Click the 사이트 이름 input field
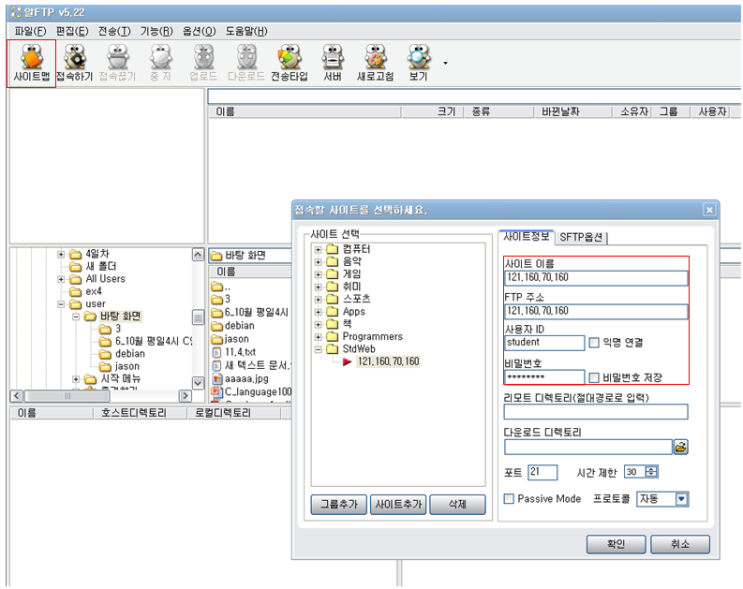This screenshot has height=589, width=743. tap(596, 278)
